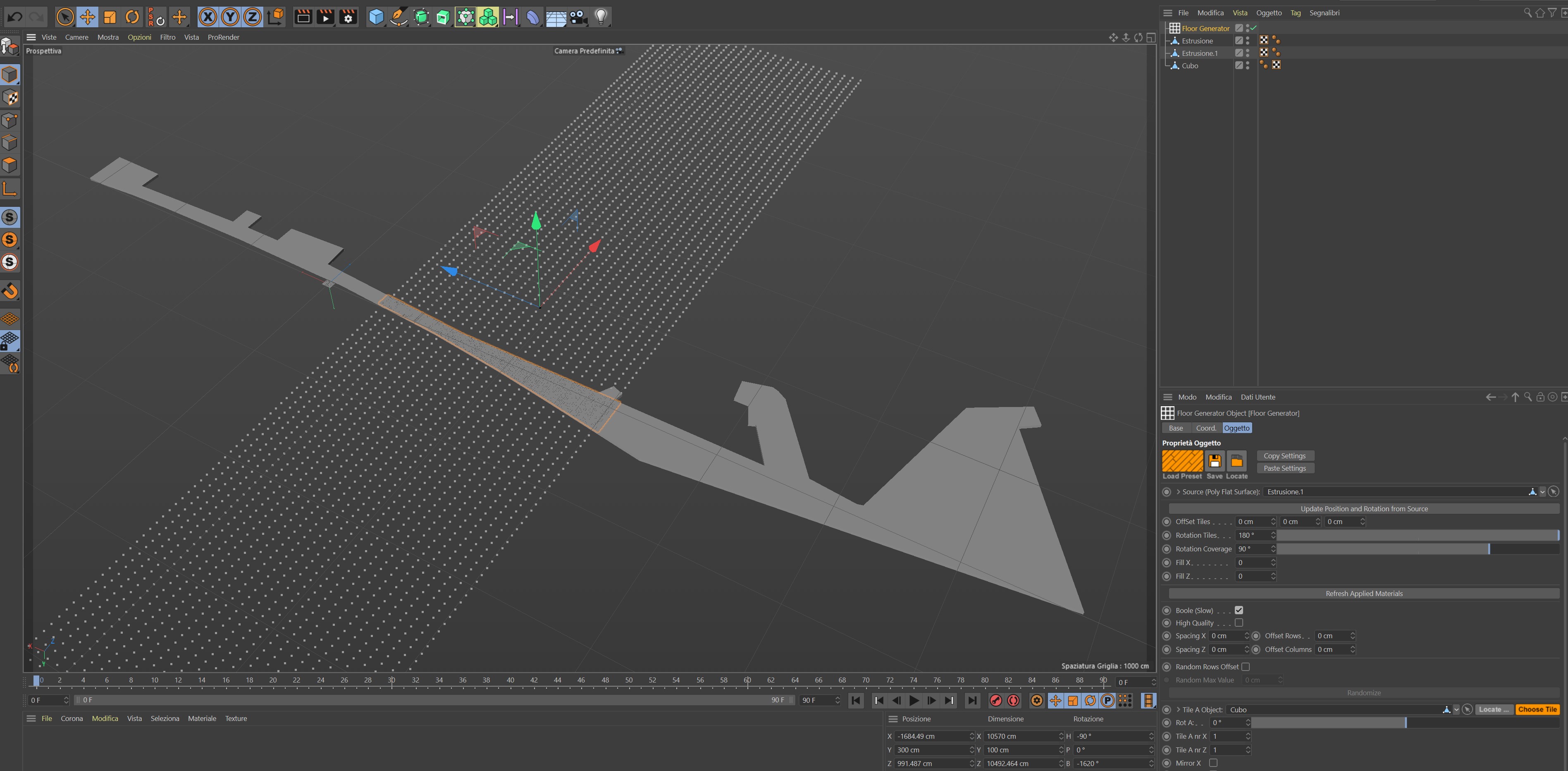Click the Camera object icon
1568x771 pixels.
tap(578, 17)
